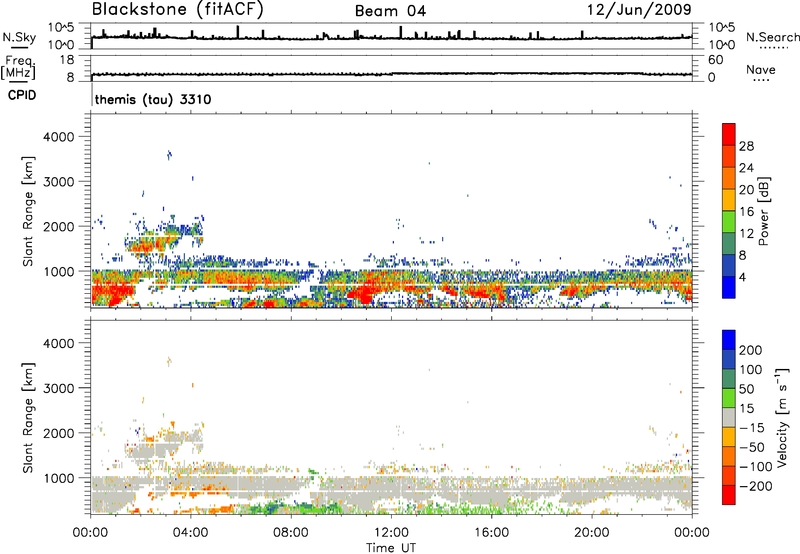
Task: Select the "N.Sky" legend label
Action: [19, 37]
